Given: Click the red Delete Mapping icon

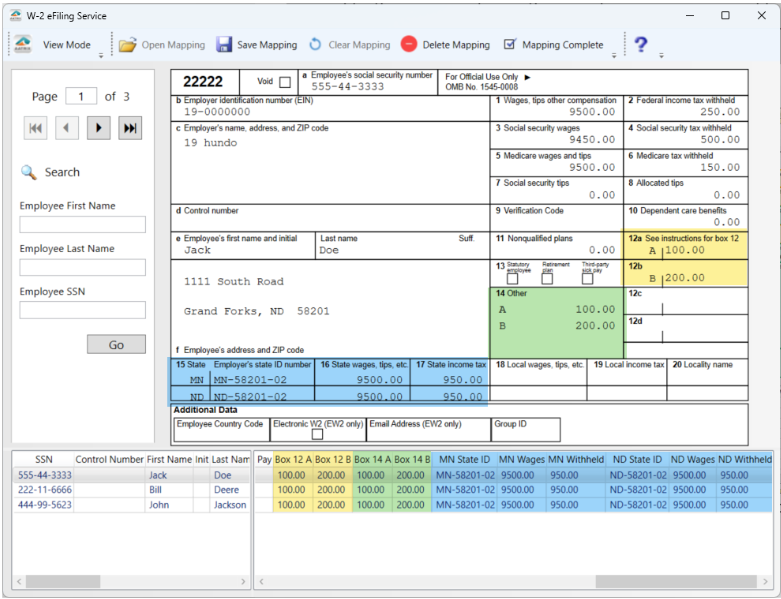Looking at the screenshot, I should point(409,45).
